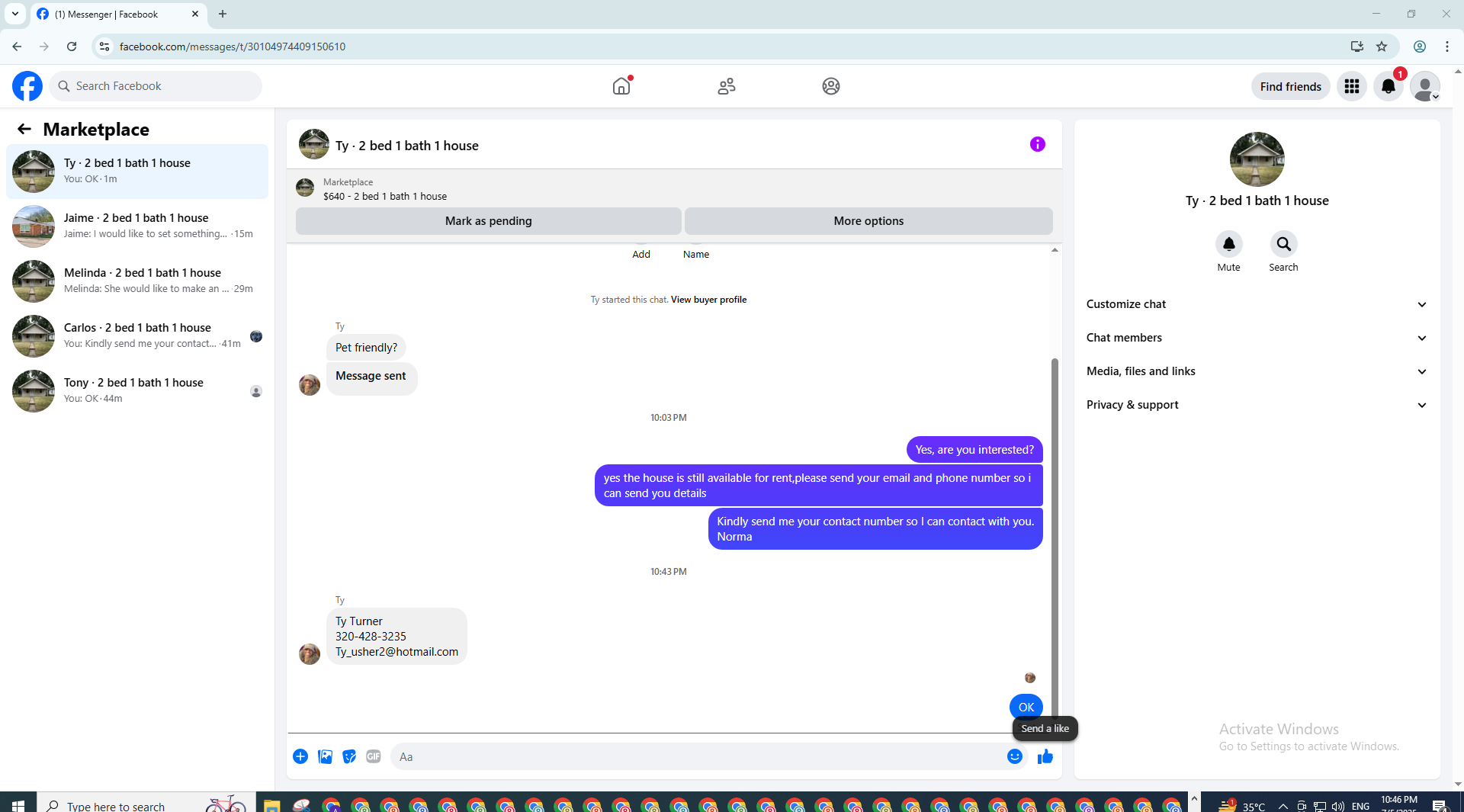
Task: Click More options button
Action: click(x=868, y=221)
